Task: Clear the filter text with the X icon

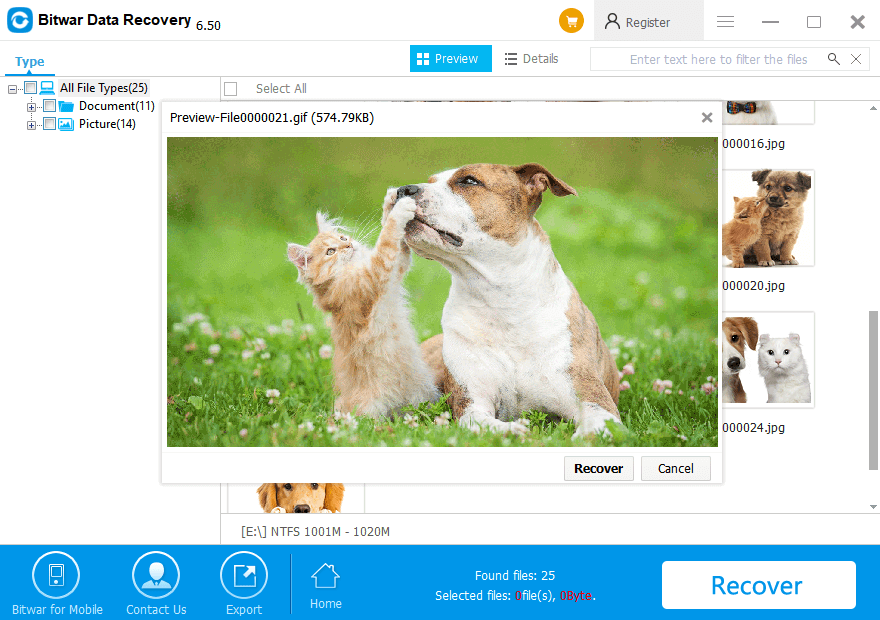Action: [856, 59]
